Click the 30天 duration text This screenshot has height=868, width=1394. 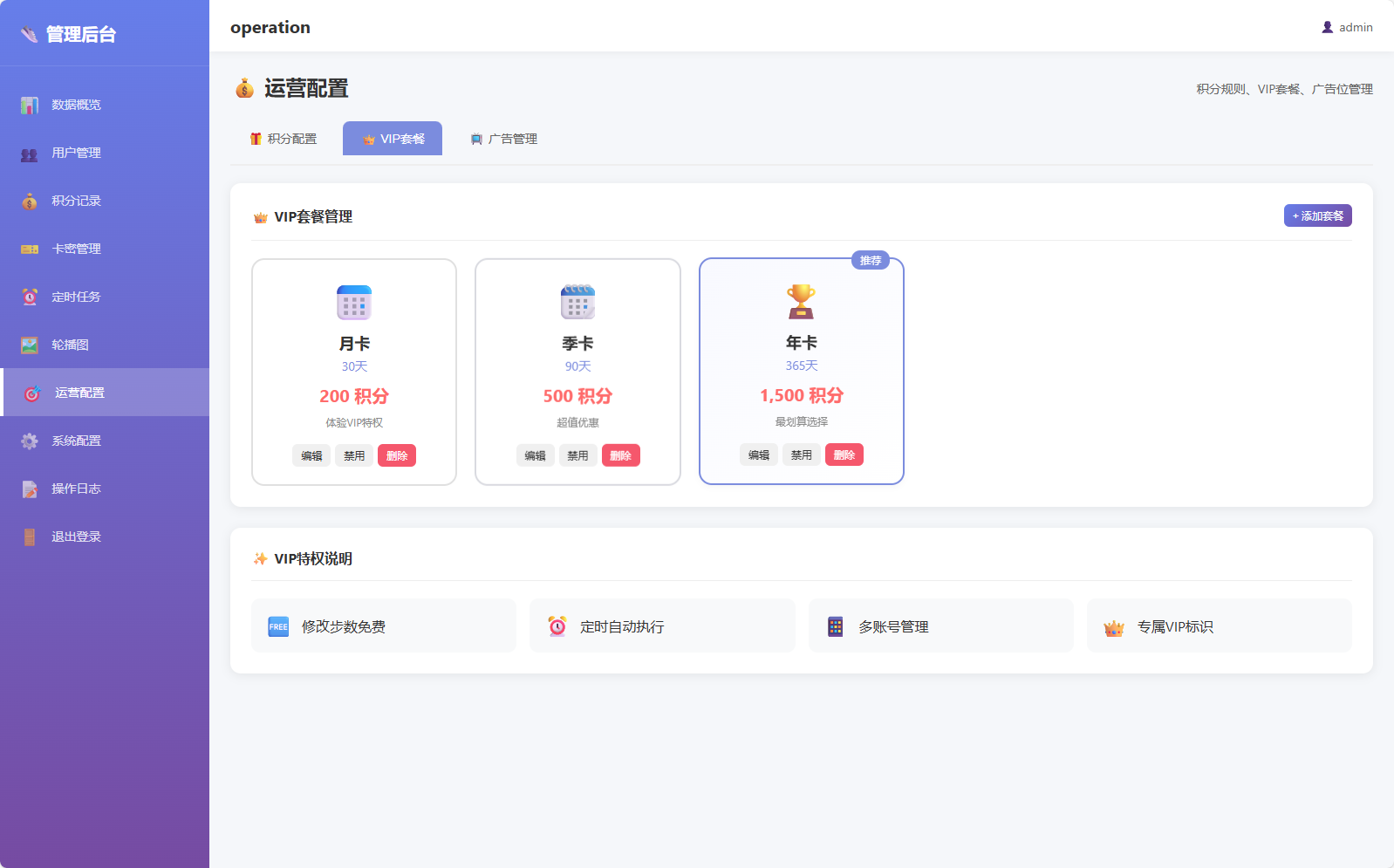tap(354, 366)
